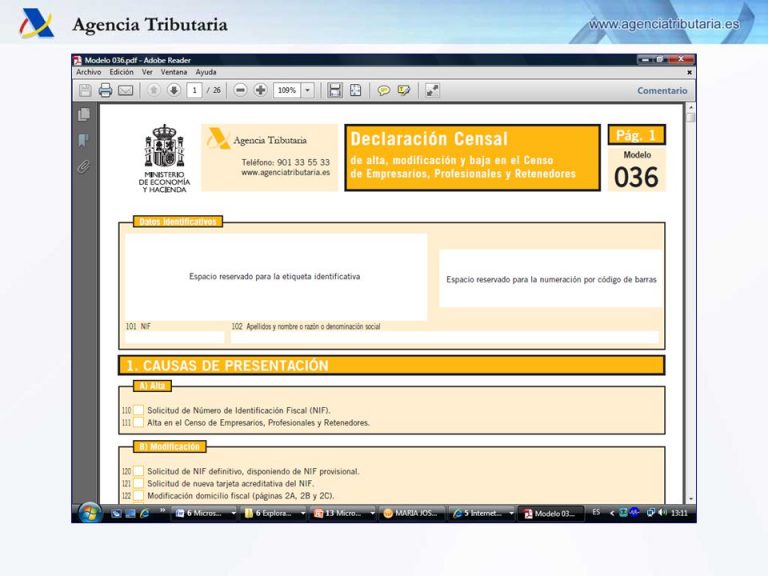Open the Ventana menu
The image size is (768, 576).
coord(173,72)
